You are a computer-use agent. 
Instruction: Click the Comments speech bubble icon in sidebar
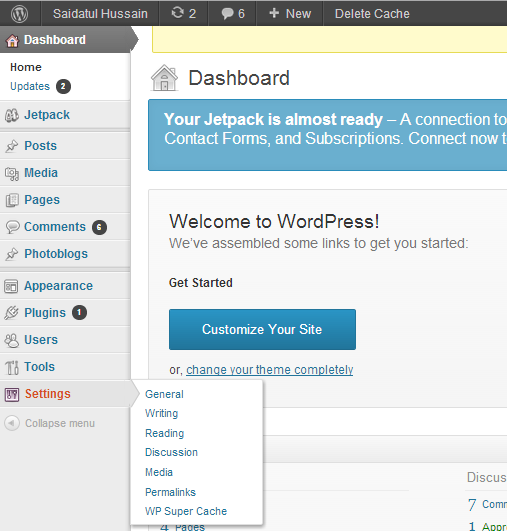12,227
